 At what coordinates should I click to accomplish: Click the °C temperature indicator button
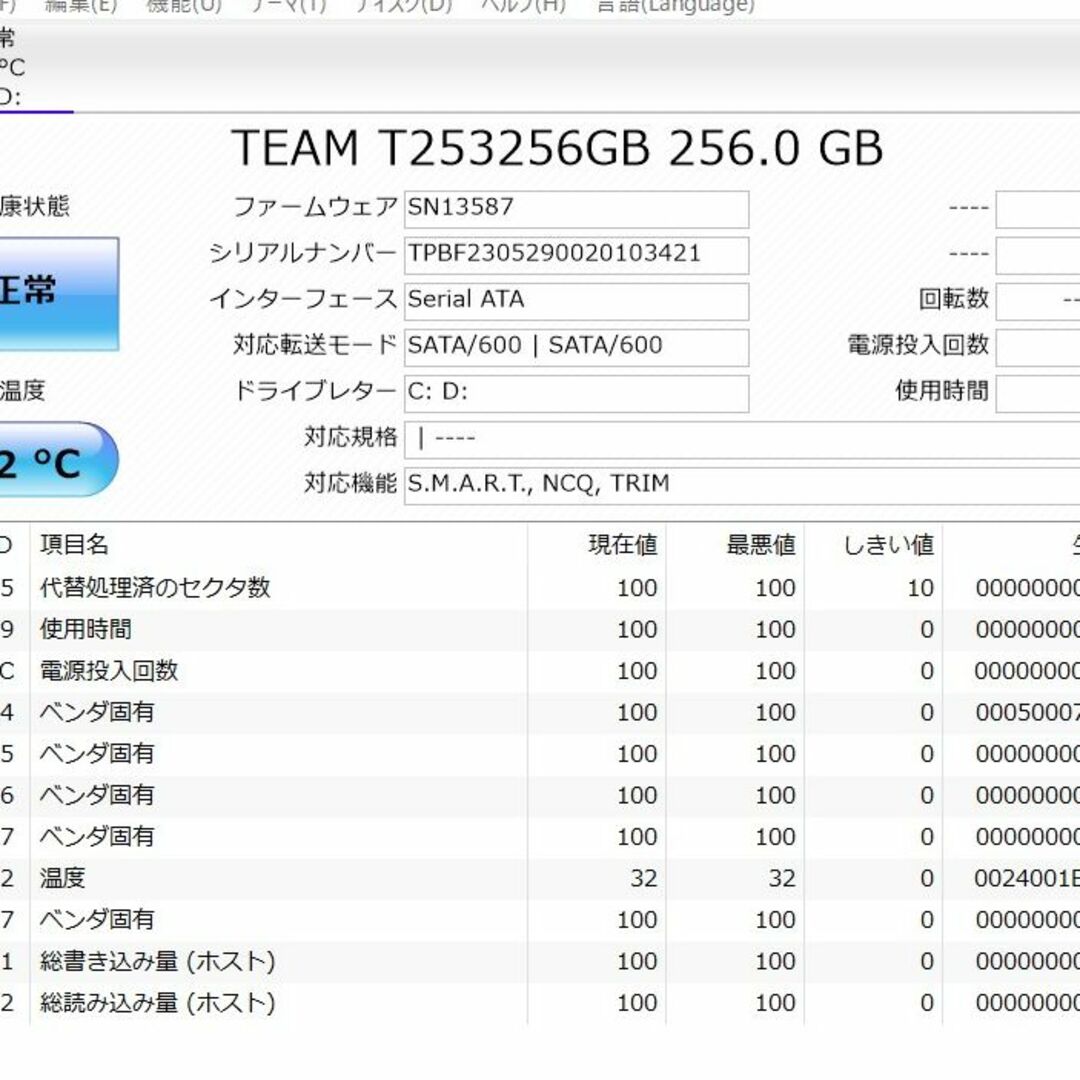pyautogui.click(x=58, y=459)
